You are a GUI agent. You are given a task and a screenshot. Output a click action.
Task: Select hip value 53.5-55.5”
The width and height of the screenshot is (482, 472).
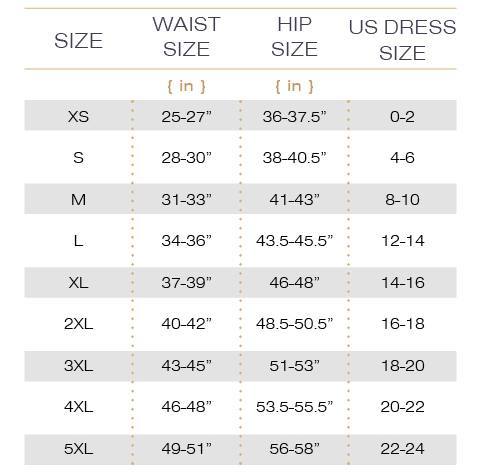(294, 406)
